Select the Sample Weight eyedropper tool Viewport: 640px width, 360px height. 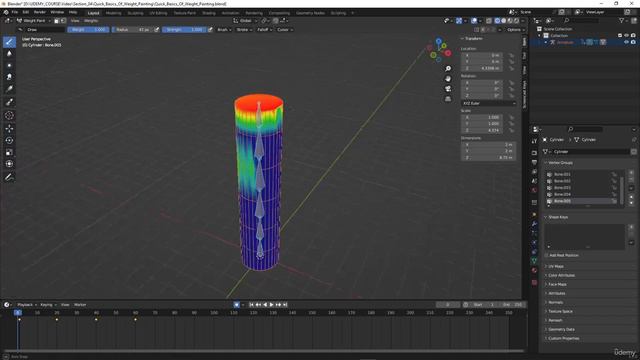click(9, 102)
